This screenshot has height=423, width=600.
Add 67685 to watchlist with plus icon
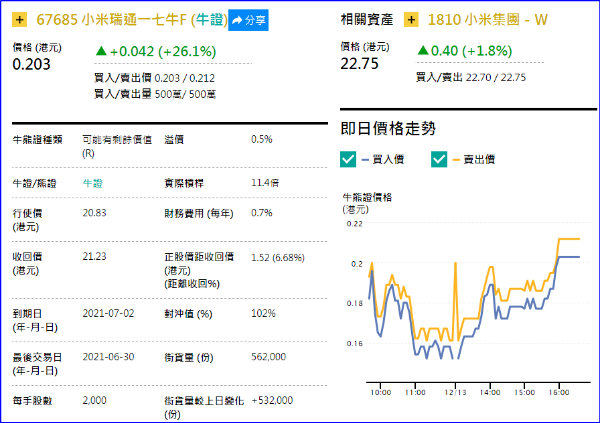pos(20,20)
